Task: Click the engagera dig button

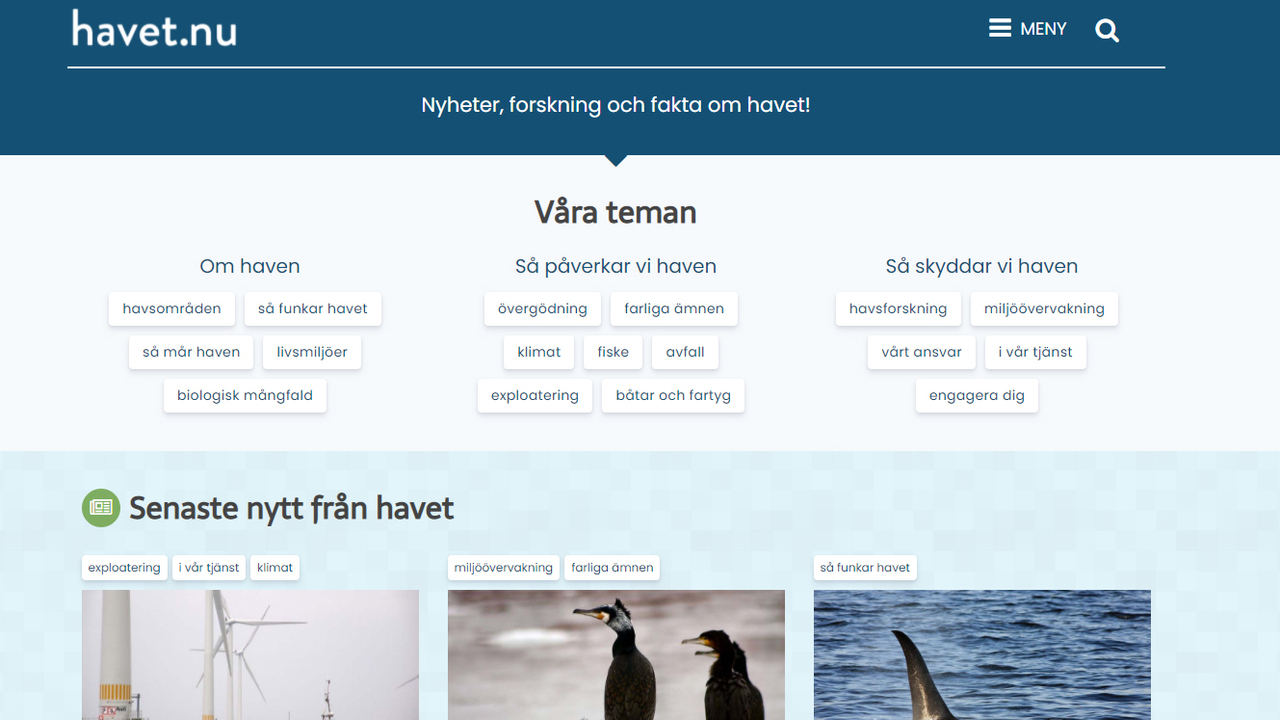Action: (x=977, y=395)
